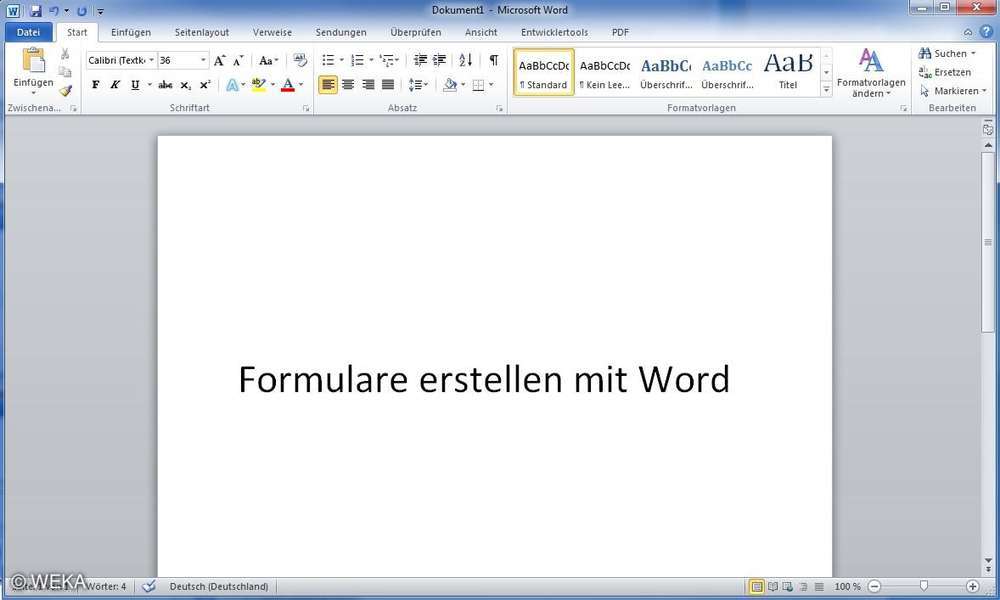
Task: Apply superscript formatting
Action: [x=204, y=84]
